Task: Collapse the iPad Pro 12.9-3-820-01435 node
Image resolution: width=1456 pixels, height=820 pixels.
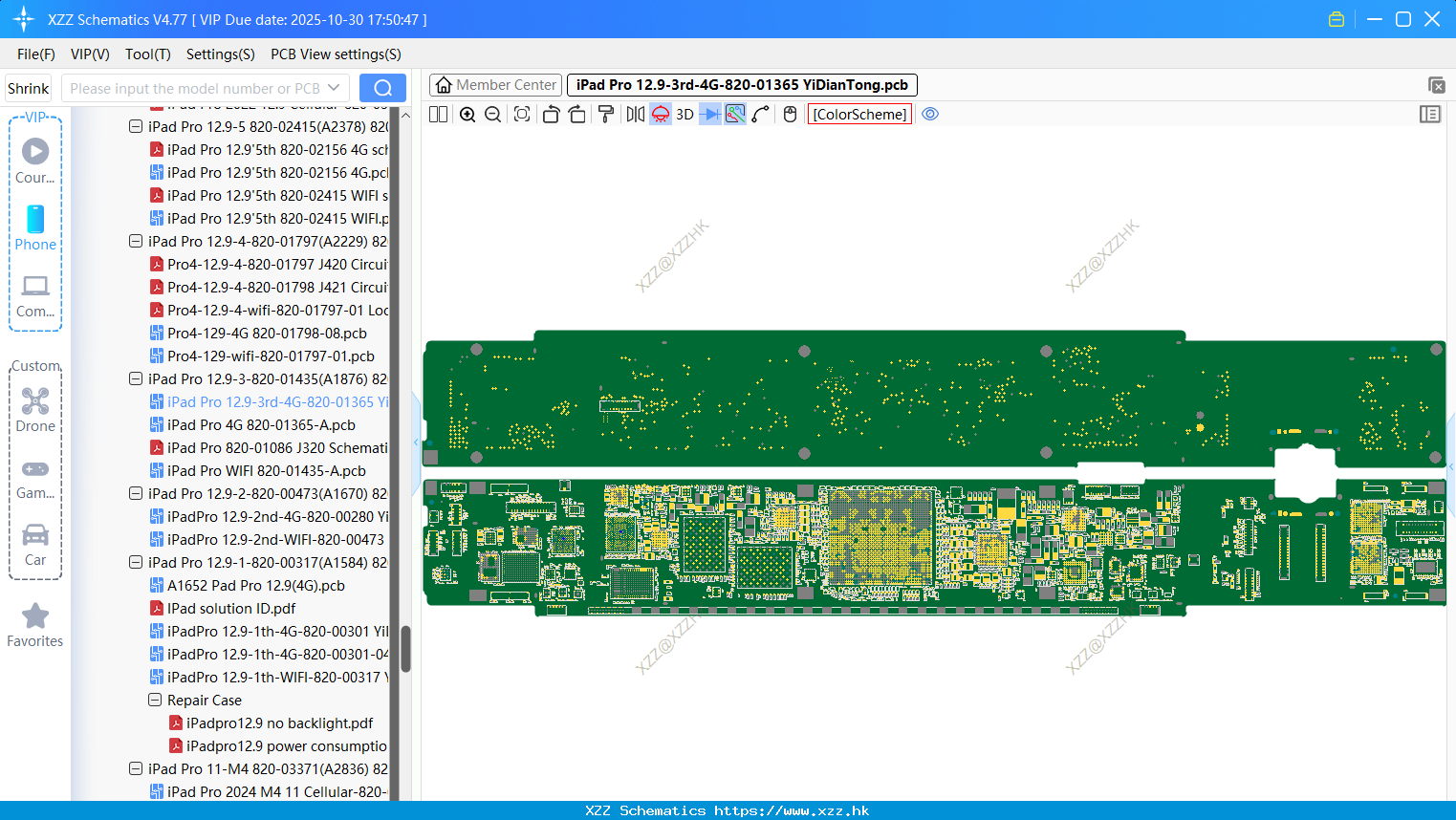Action: point(136,378)
